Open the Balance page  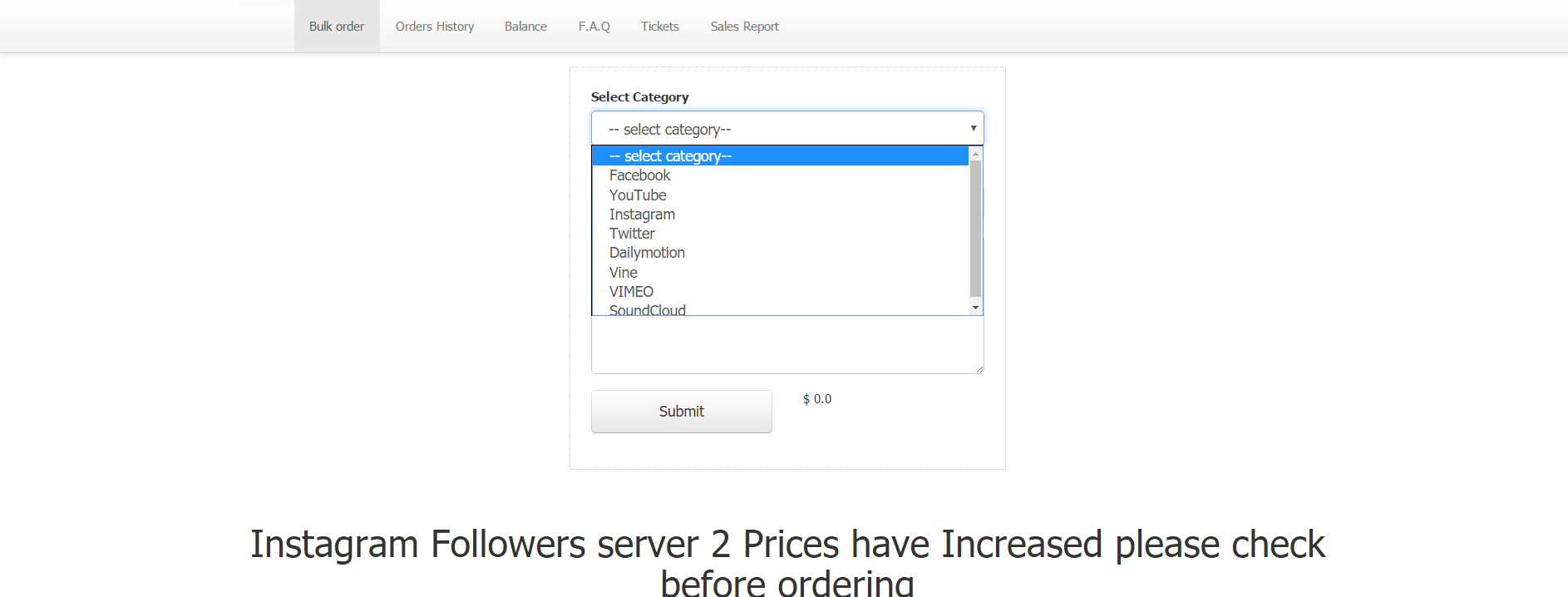tap(525, 27)
